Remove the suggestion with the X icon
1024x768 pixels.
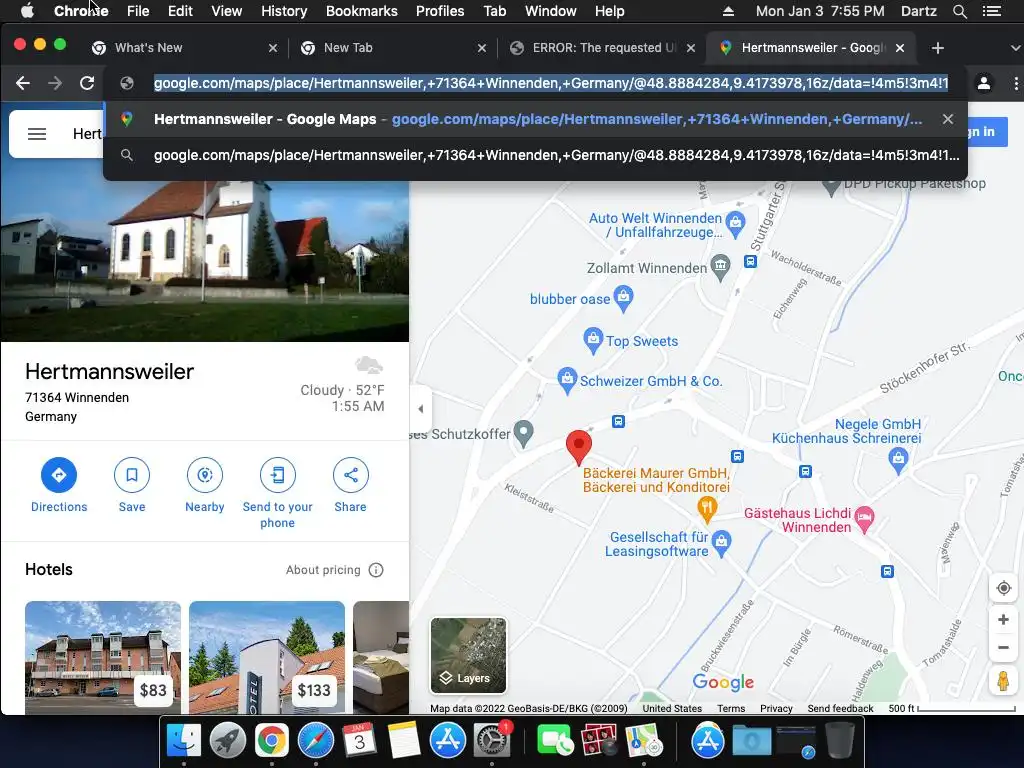tap(948, 119)
